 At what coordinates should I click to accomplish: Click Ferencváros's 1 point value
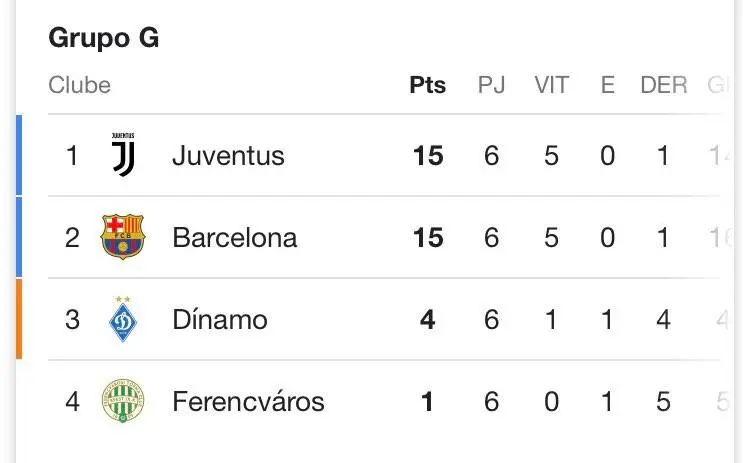pos(428,402)
